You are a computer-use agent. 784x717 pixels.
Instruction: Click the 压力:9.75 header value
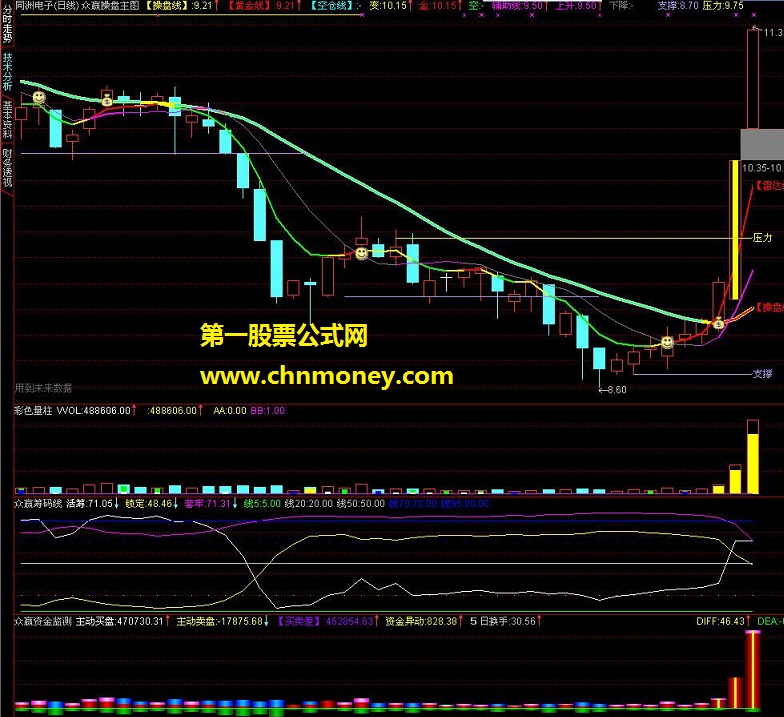[x=723, y=6]
